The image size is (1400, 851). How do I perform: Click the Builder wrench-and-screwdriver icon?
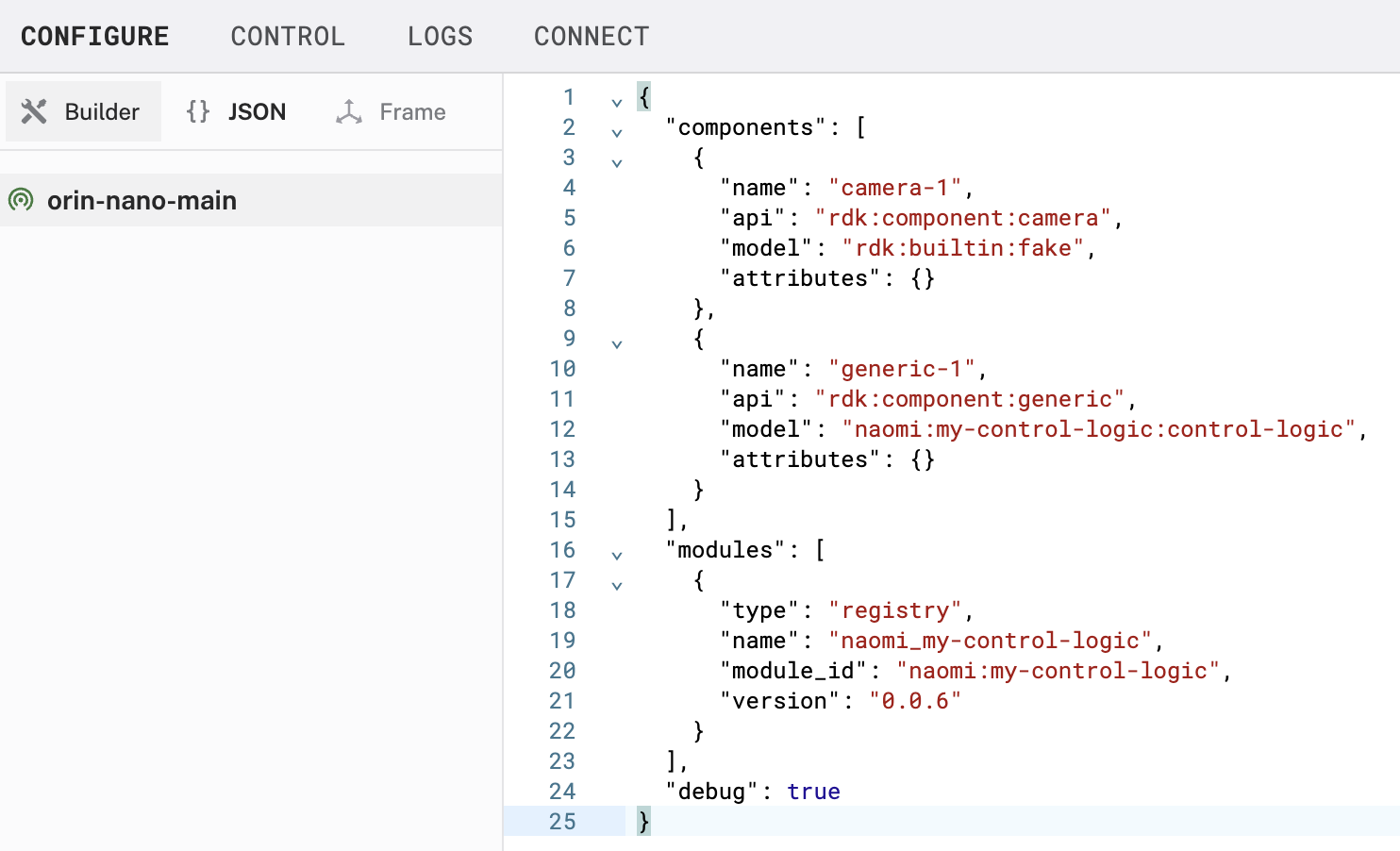pos(34,111)
